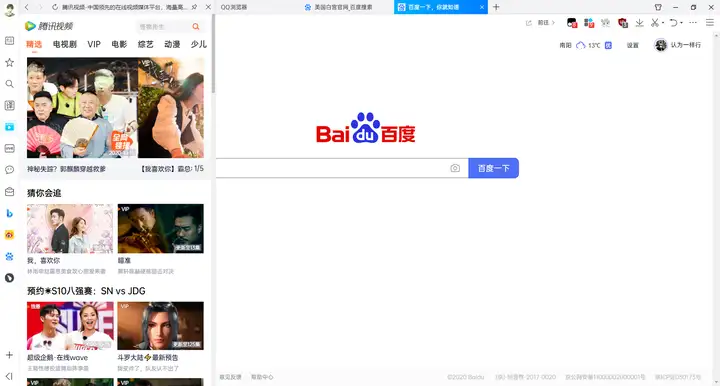
Task: Open the 超级企鹅·在线wave thumbnail
Action: pyautogui.click(x=70, y=326)
